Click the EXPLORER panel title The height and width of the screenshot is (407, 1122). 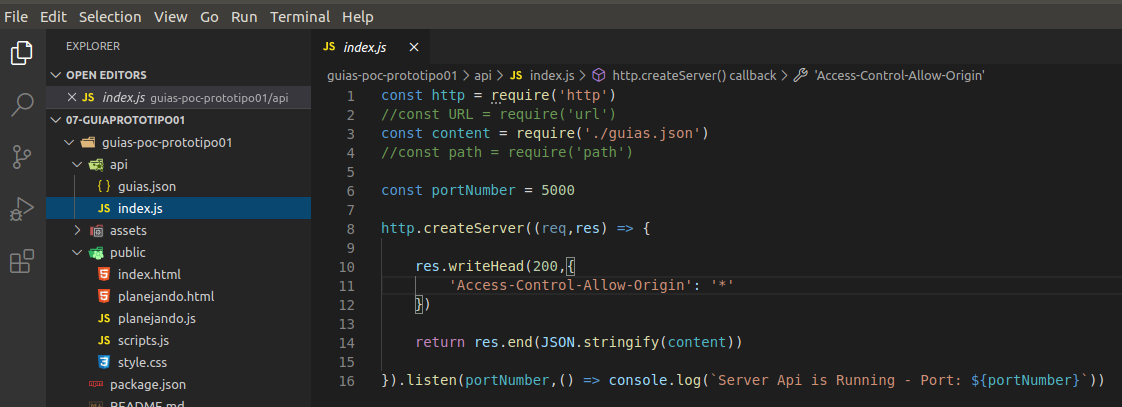click(x=93, y=46)
